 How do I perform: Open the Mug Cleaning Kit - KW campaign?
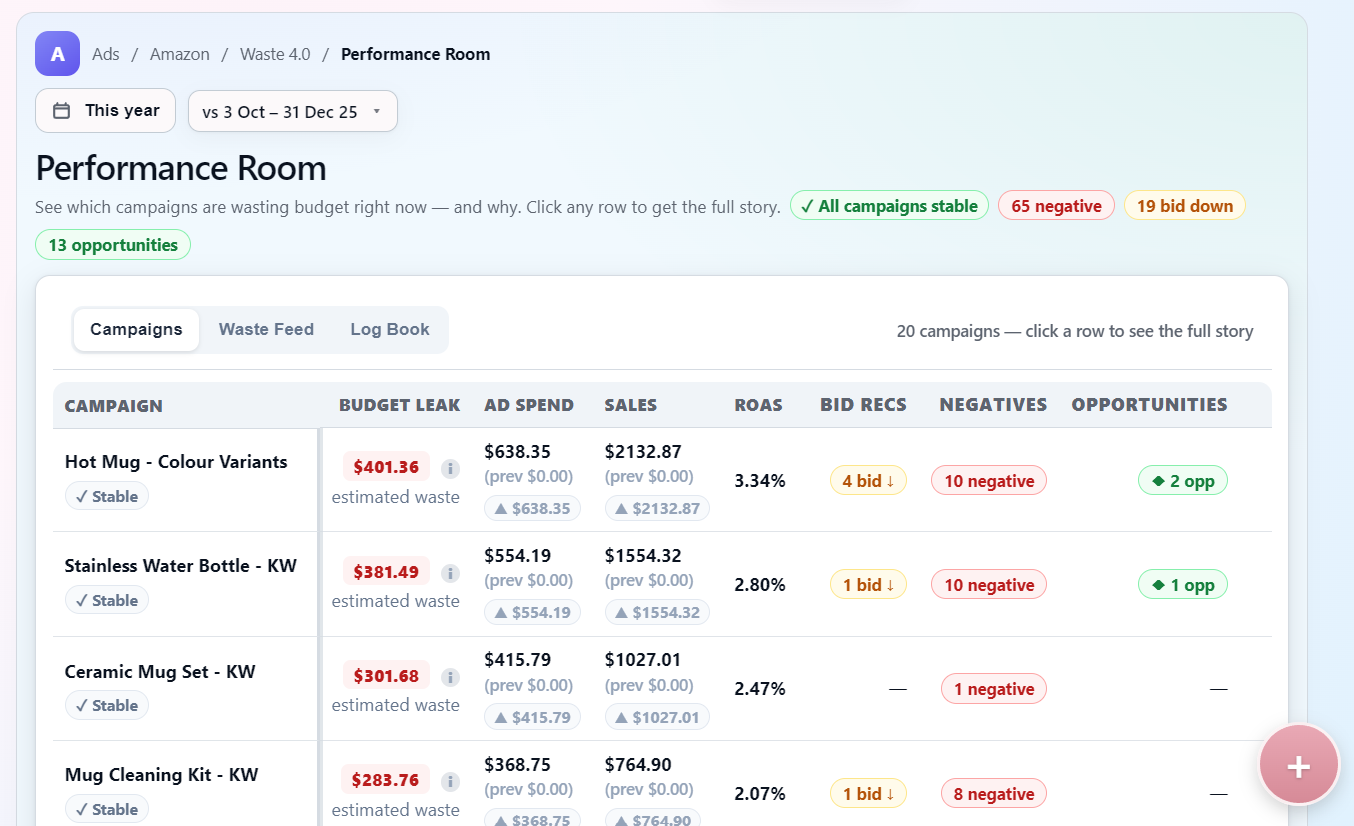coord(162,775)
